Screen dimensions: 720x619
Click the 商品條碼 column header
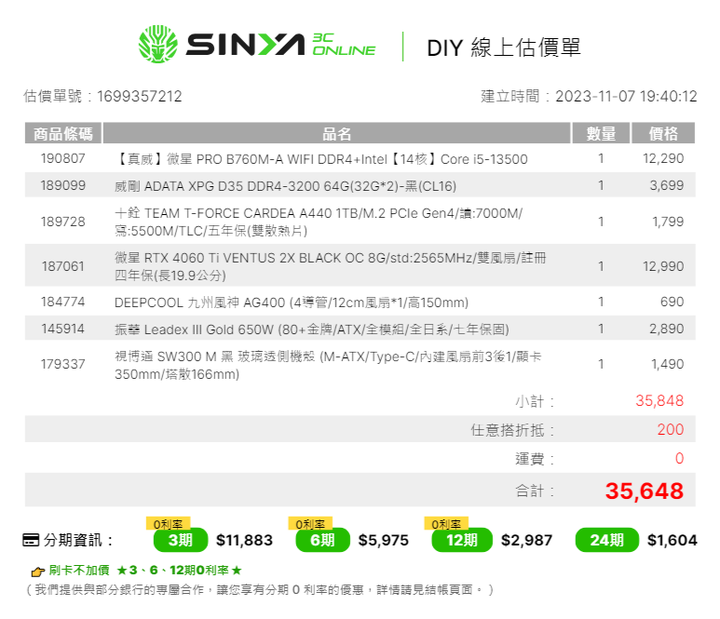[x=63, y=134]
